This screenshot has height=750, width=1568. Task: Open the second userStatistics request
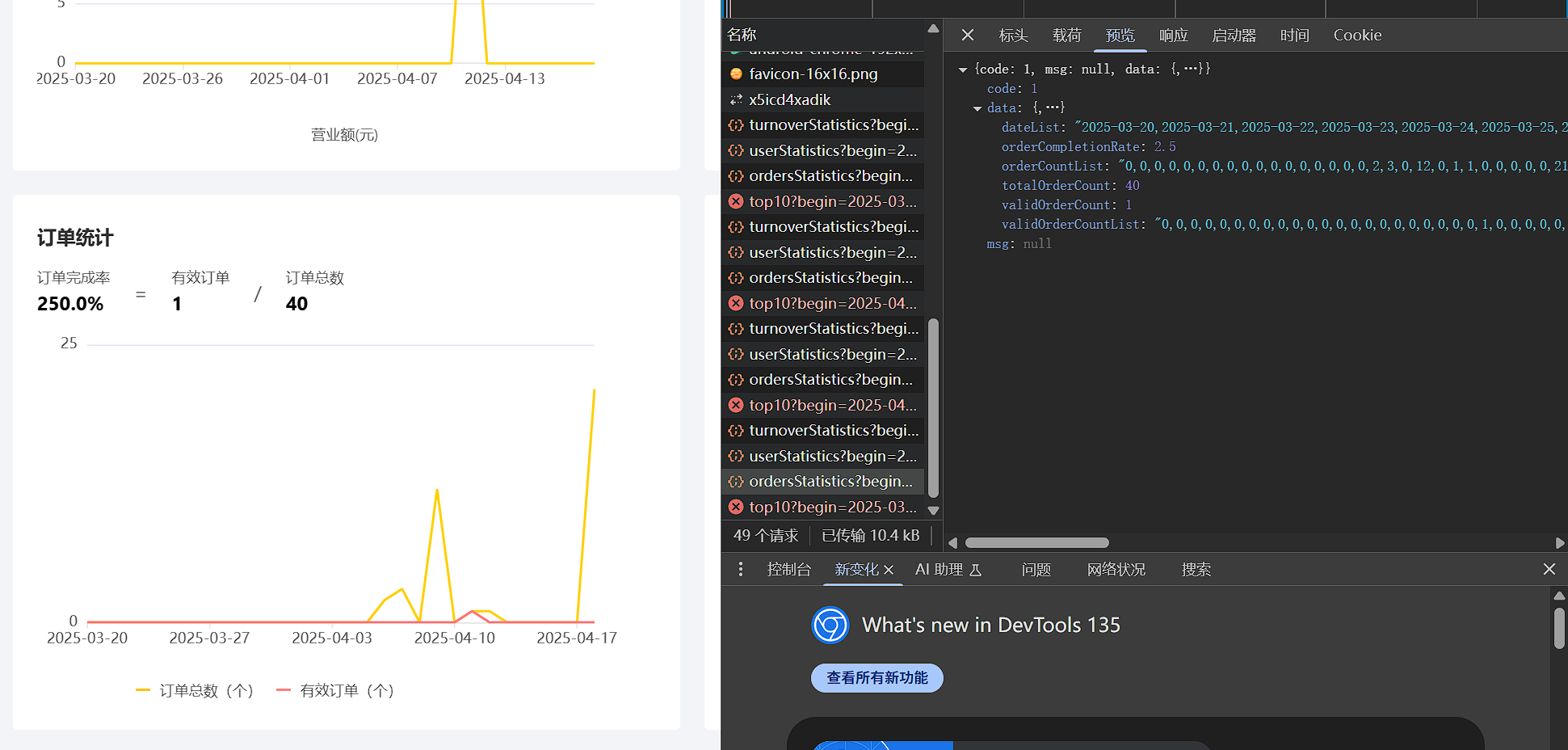click(822, 252)
